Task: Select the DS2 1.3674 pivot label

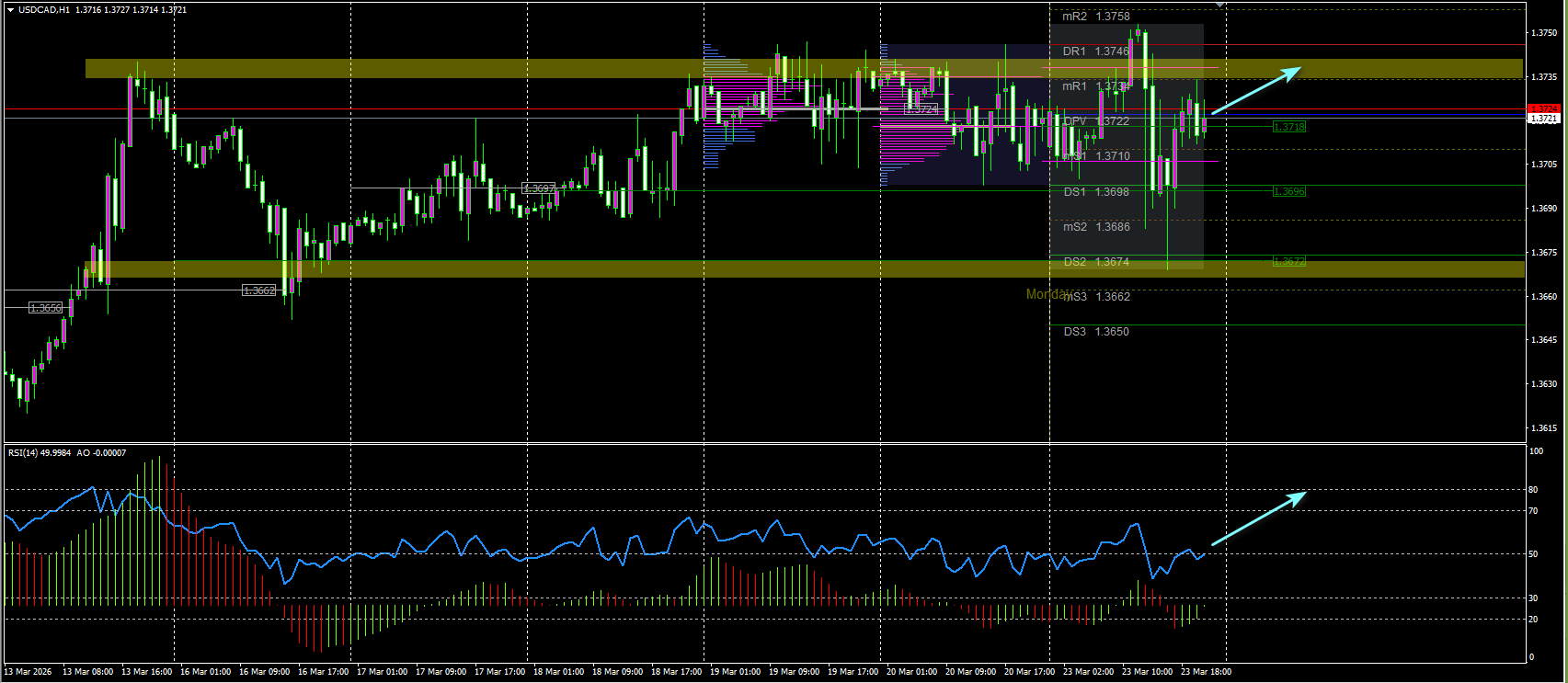Action: [1096, 262]
